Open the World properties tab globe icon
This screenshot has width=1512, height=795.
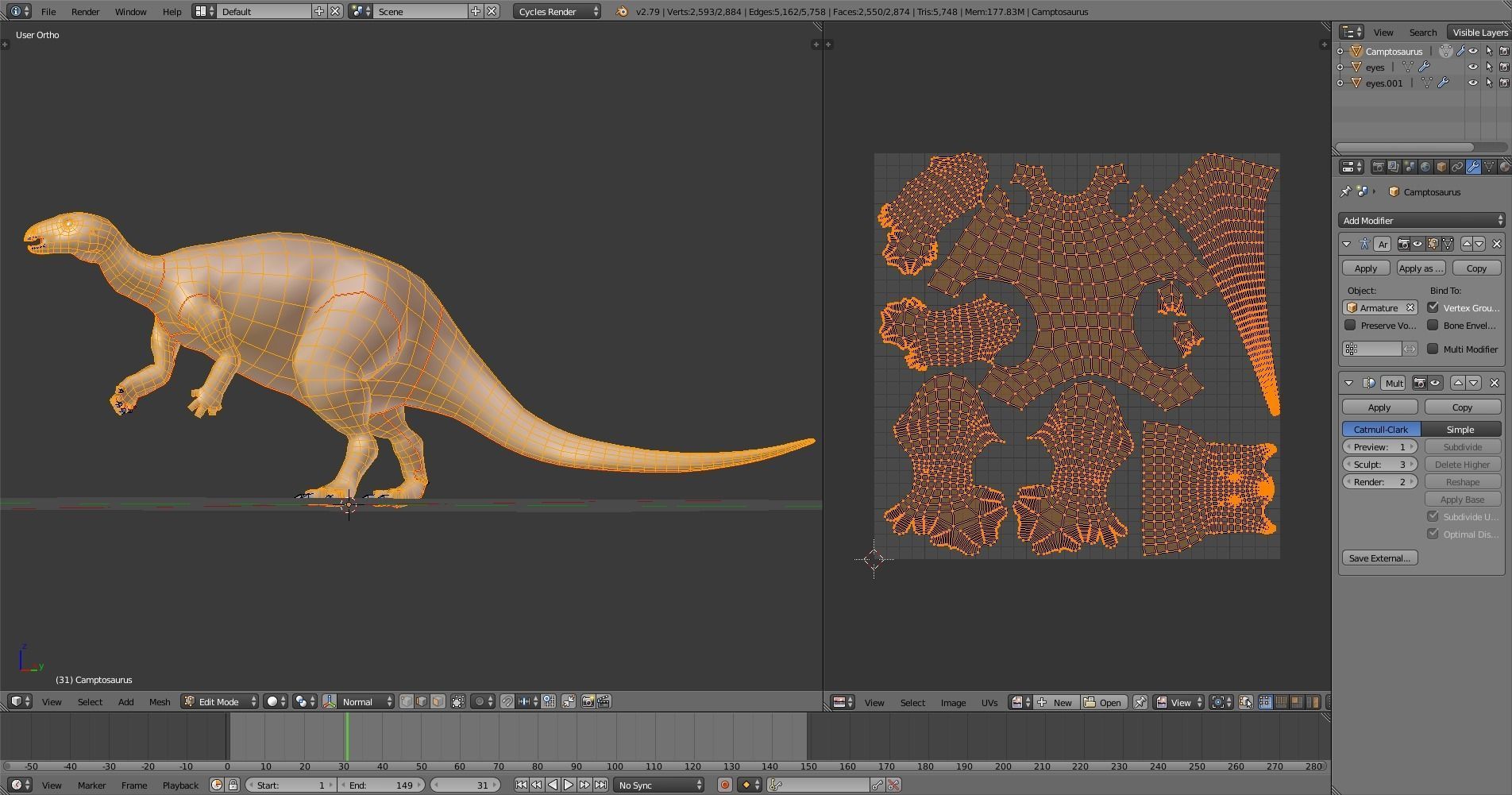point(1425,167)
